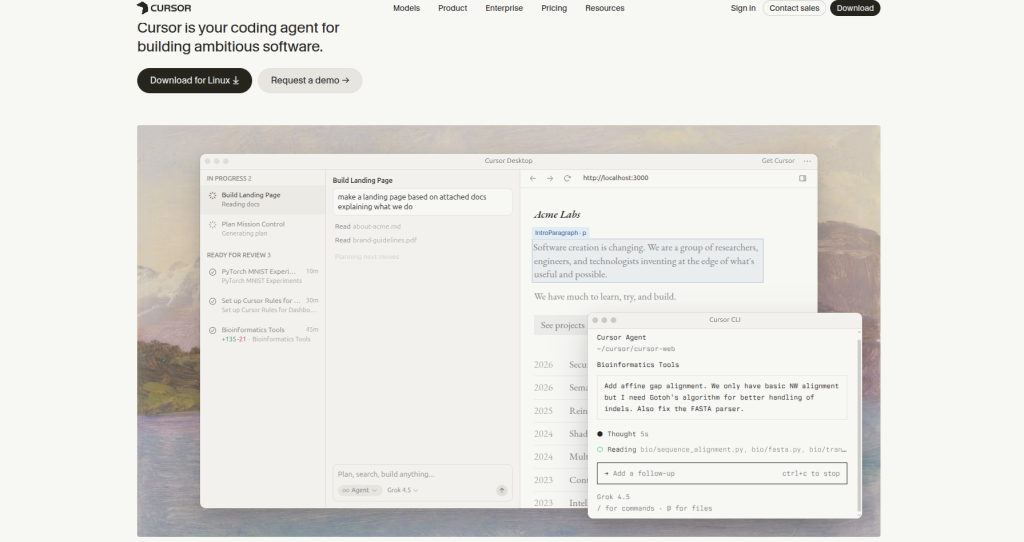Screen dimensions: 1024x542
Task: Click the highlighted Software creation paragraph
Action: pyautogui.click(x=647, y=261)
